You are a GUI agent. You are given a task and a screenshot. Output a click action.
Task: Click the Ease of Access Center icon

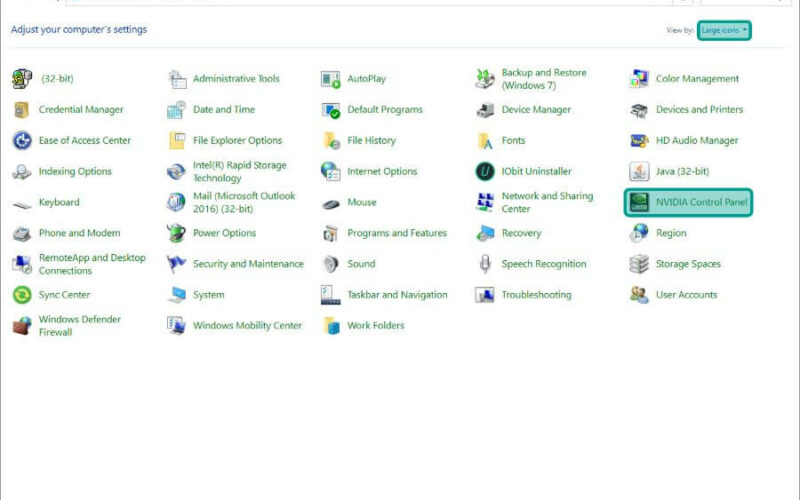22,140
